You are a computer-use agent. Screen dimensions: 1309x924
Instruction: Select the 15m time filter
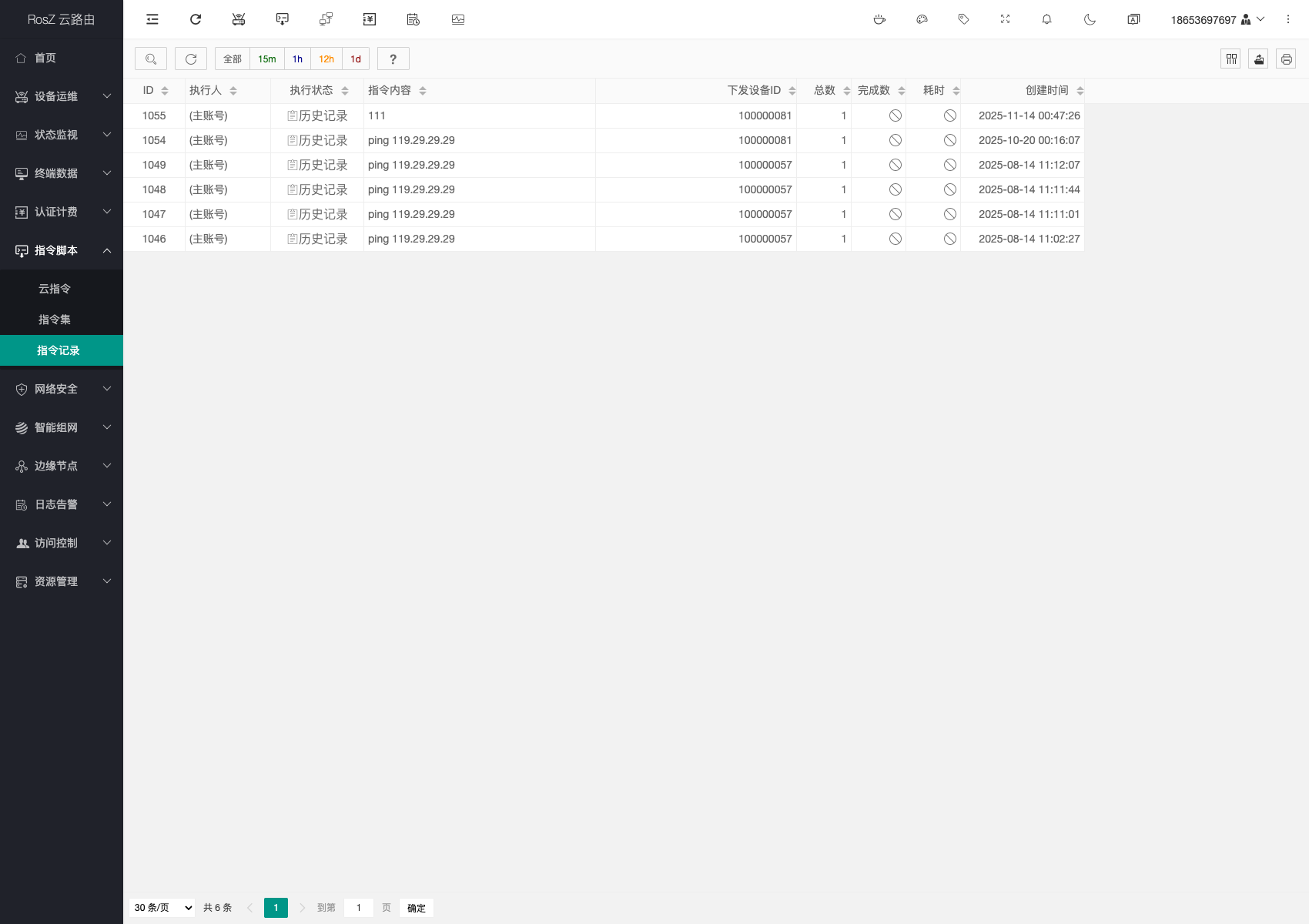[x=266, y=59]
